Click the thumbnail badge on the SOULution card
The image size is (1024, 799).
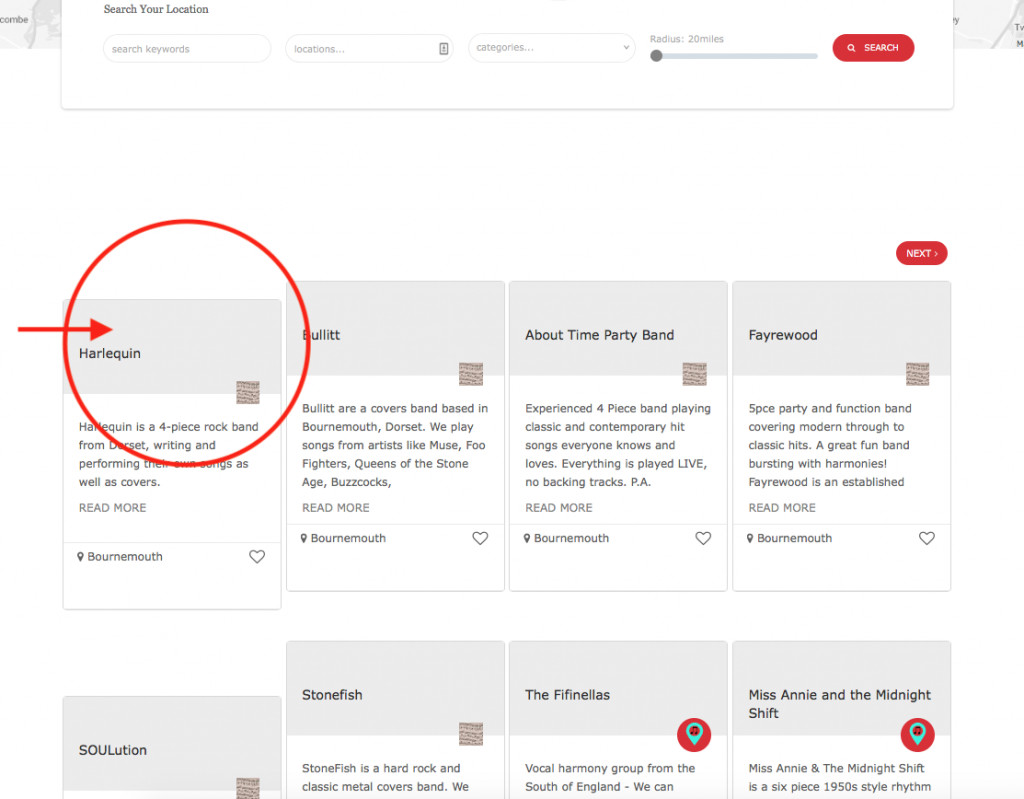point(248,789)
